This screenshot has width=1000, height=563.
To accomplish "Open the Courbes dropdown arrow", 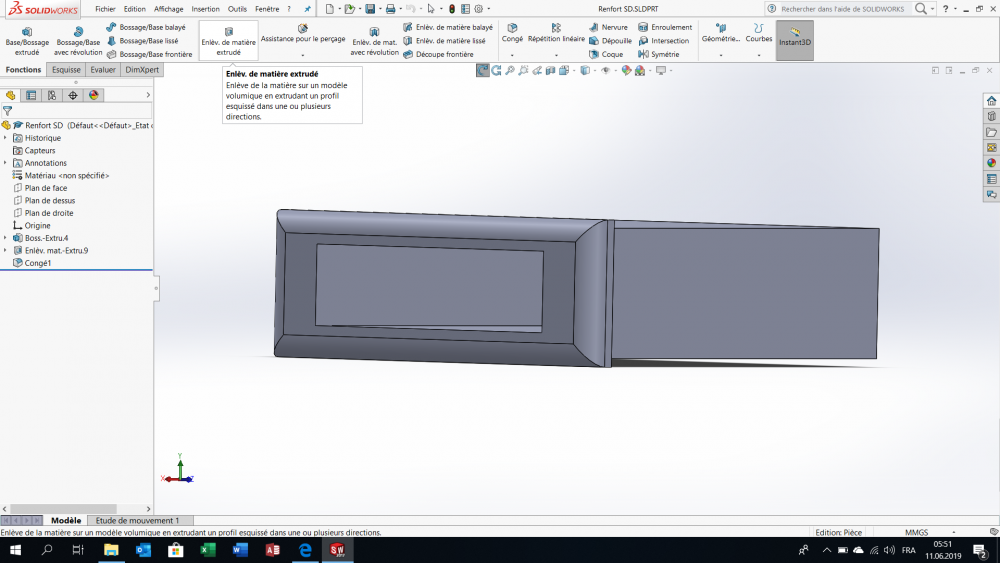I will [x=759, y=55].
